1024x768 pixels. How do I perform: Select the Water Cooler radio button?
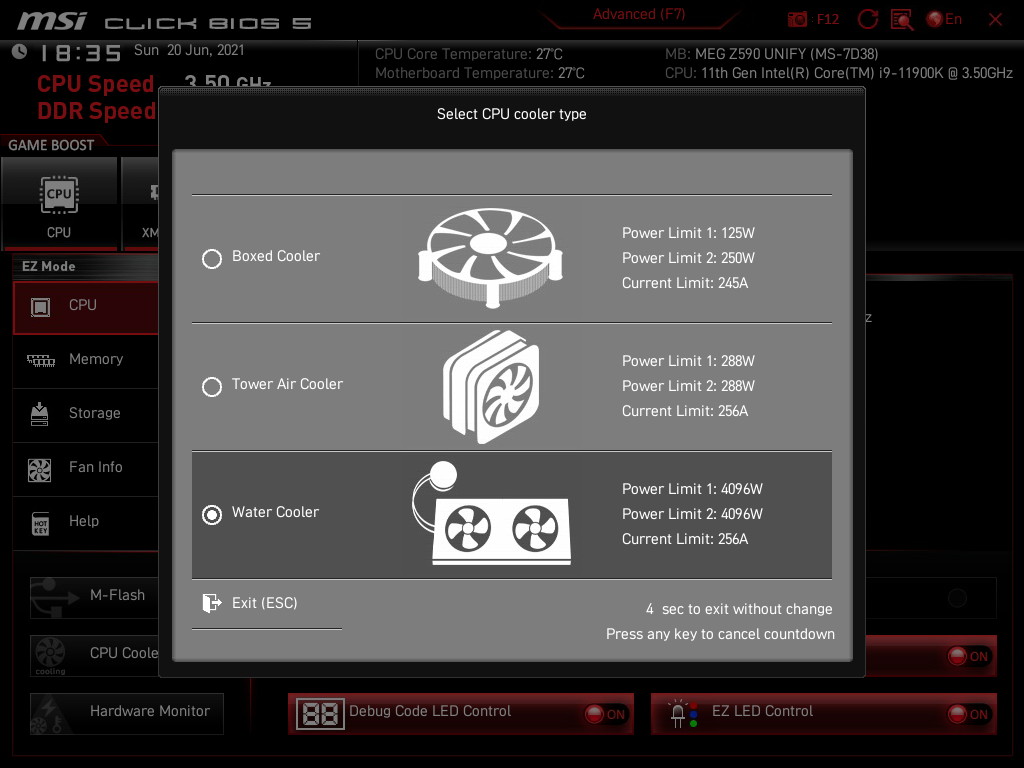point(212,515)
